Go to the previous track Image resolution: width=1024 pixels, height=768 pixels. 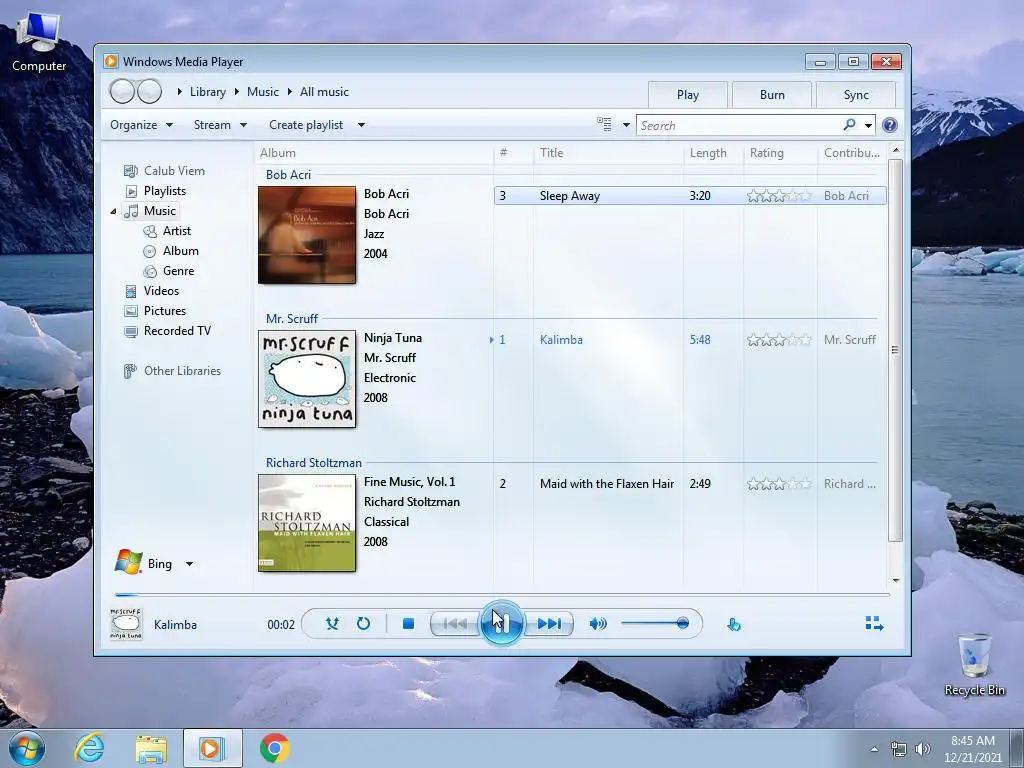coord(455,624)
